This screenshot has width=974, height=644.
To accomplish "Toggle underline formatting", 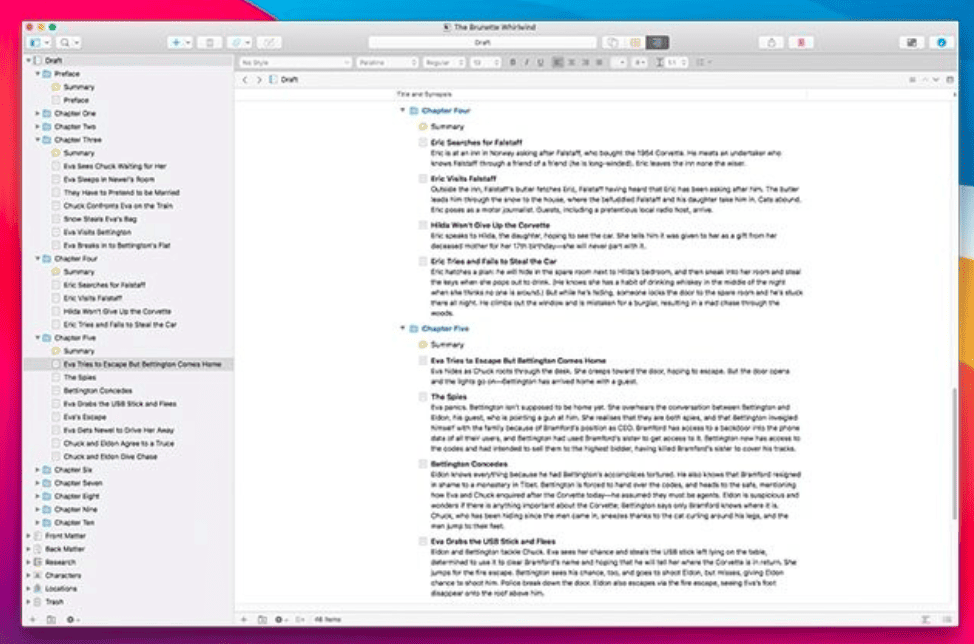I will (540, 62).
